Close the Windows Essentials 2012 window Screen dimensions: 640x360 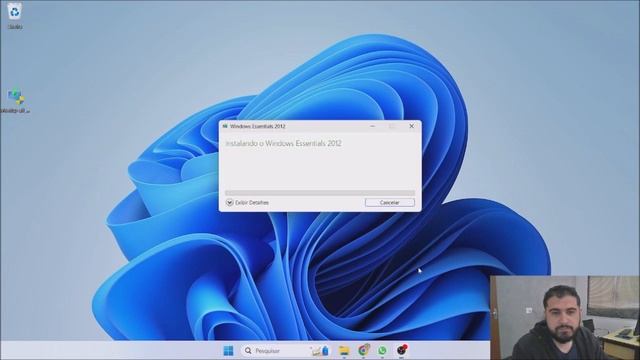(411, 126)
